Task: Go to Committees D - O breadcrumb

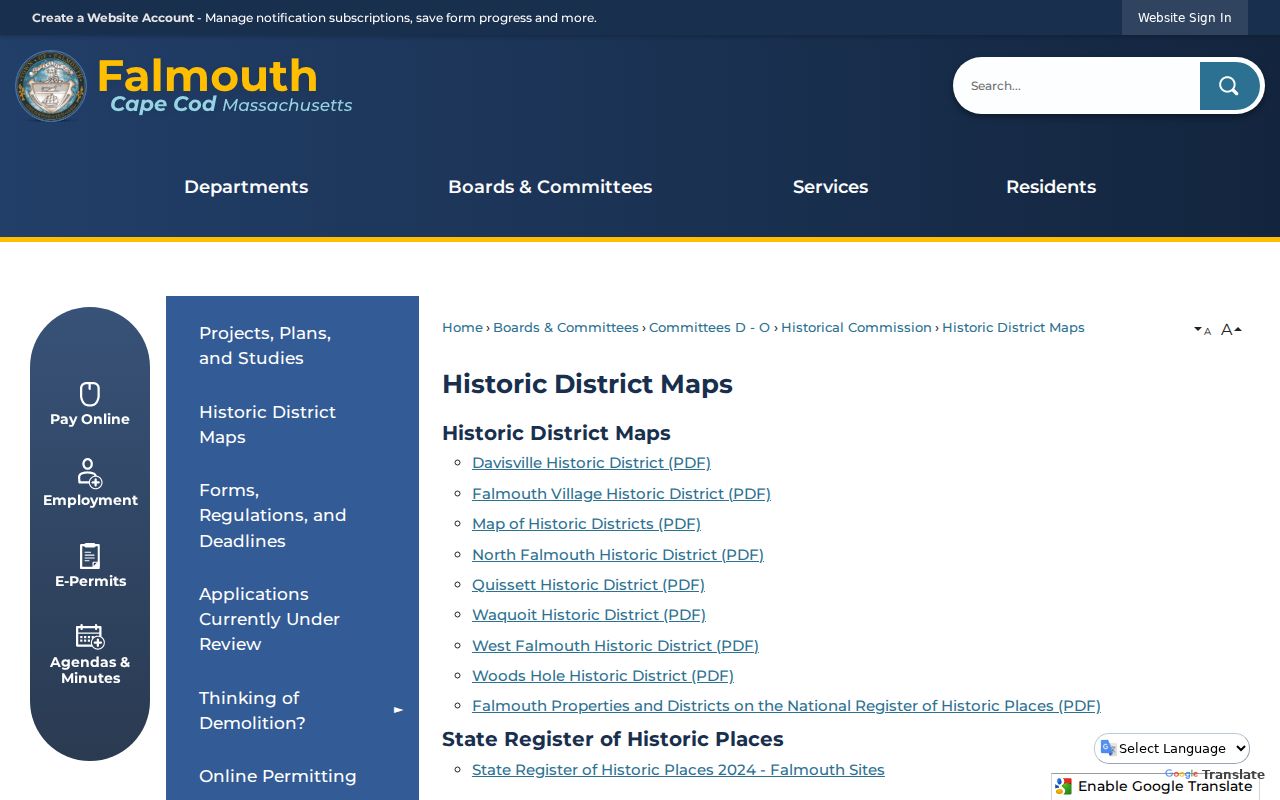Action: [710, 328]
